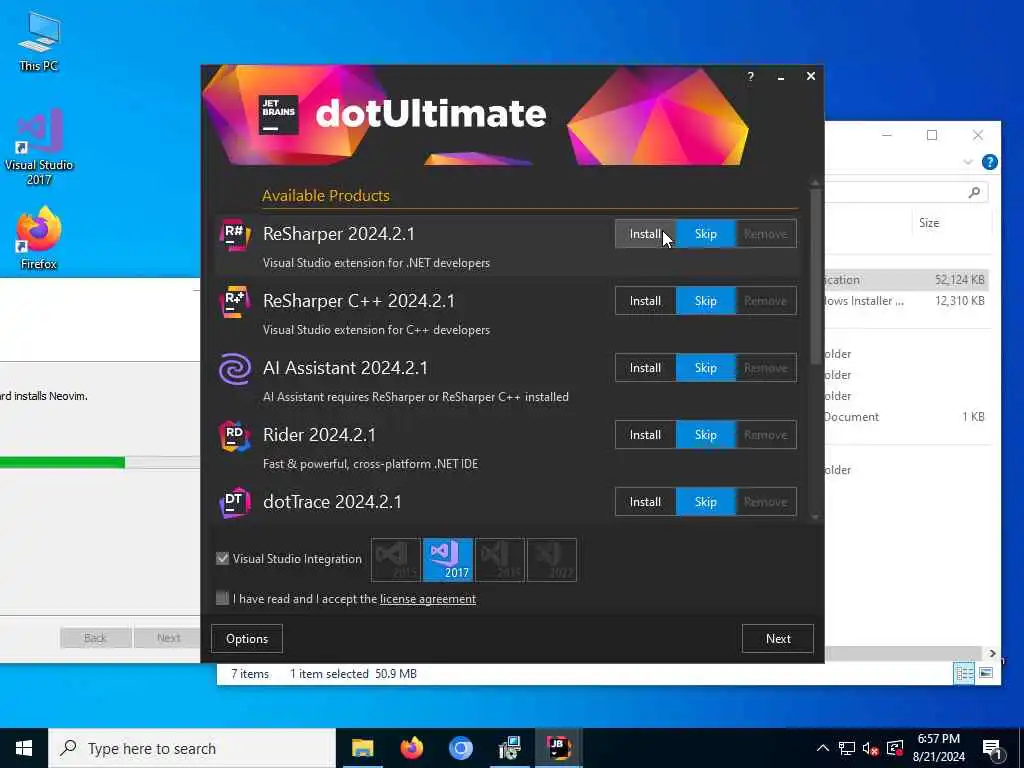This screenshot has height=768, width=1024.
Task: Switch File Explorer to large icons view
Action: pyautogui.click(x=986, y=673)
